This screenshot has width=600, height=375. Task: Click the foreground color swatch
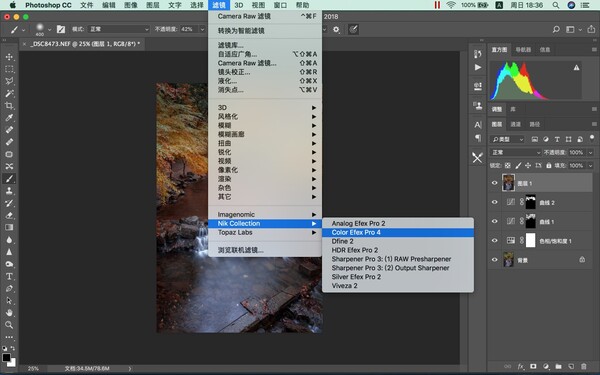pyautogui.click(x=6, y=357)
